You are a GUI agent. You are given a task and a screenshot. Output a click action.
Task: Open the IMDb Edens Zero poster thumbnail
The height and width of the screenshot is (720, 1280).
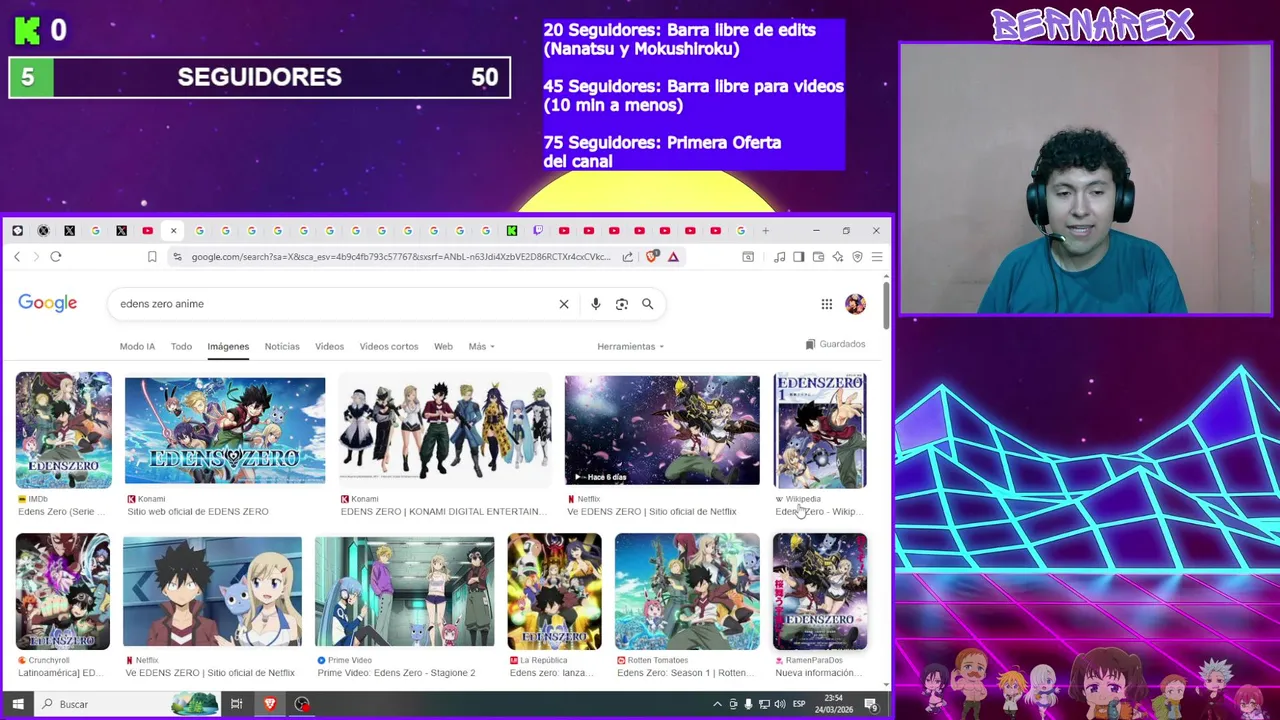(63, 430)
